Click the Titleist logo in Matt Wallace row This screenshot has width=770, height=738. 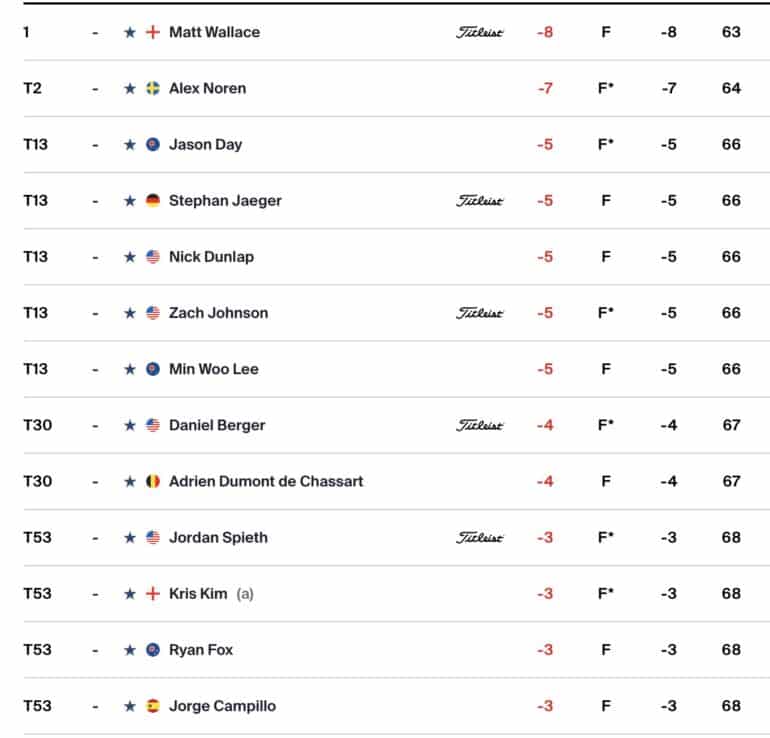coord(479,32)
